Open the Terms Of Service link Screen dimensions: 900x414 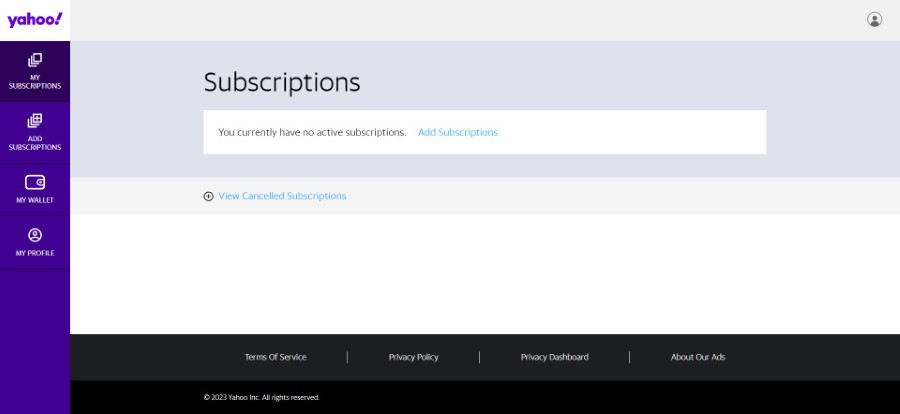click(x=276, y=357)
